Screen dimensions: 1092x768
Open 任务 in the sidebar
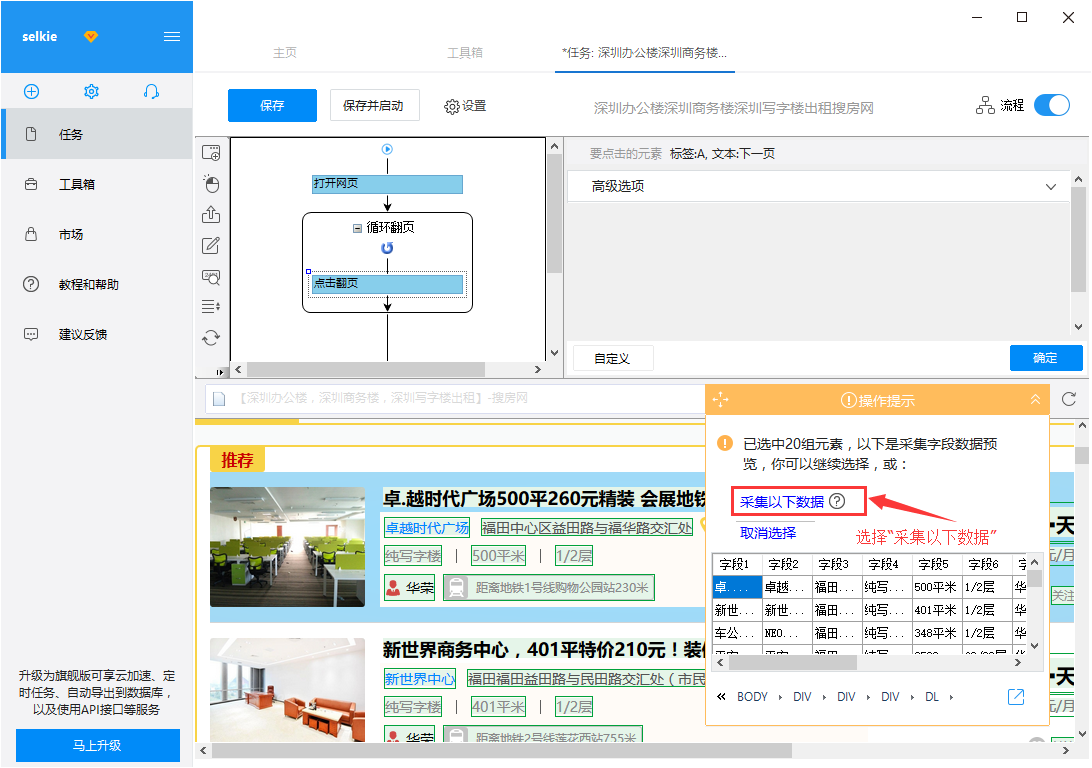tap(97, 134)
